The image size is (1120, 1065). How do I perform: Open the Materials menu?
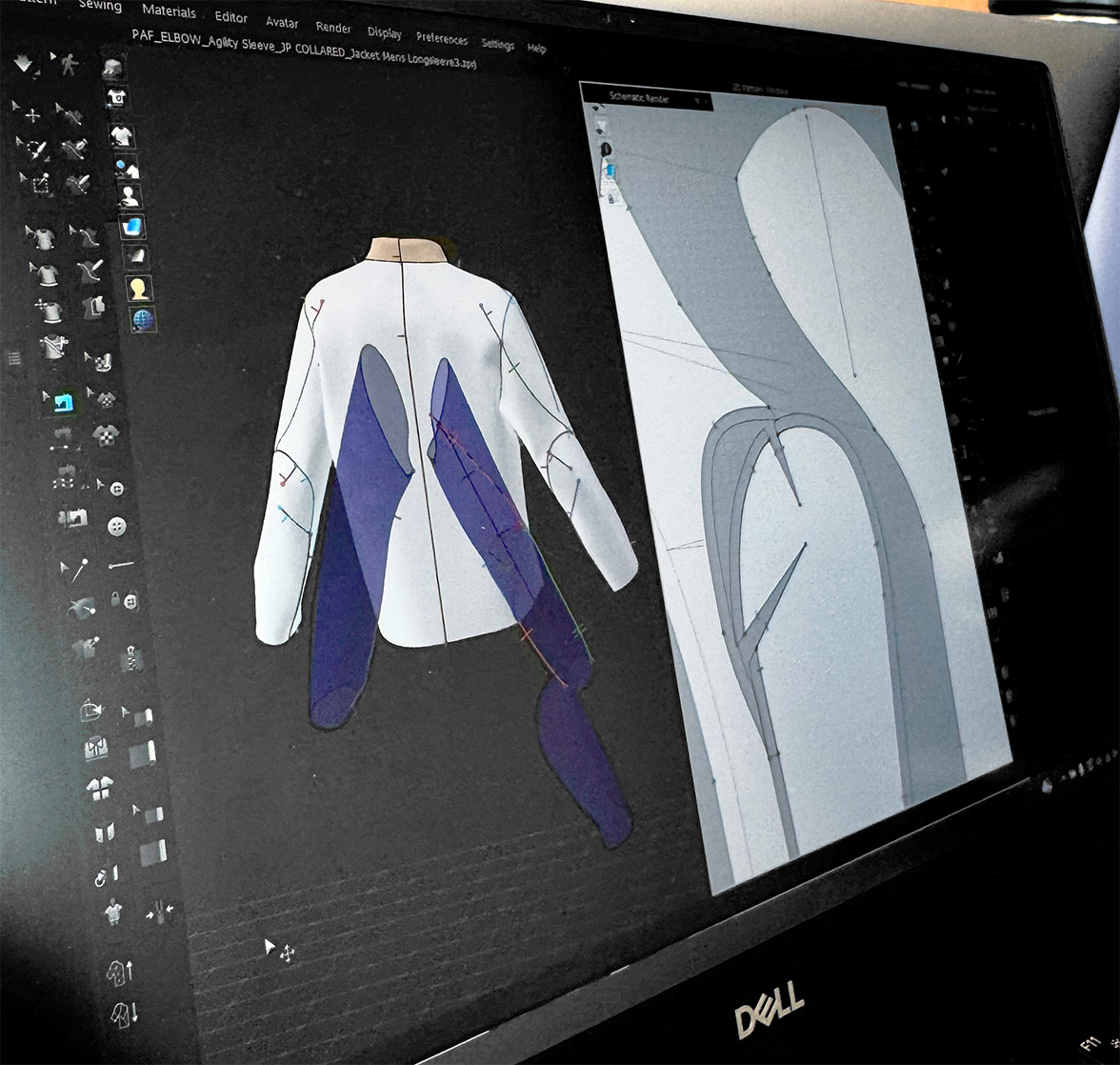pyautogui.click(x=170, y=10)
